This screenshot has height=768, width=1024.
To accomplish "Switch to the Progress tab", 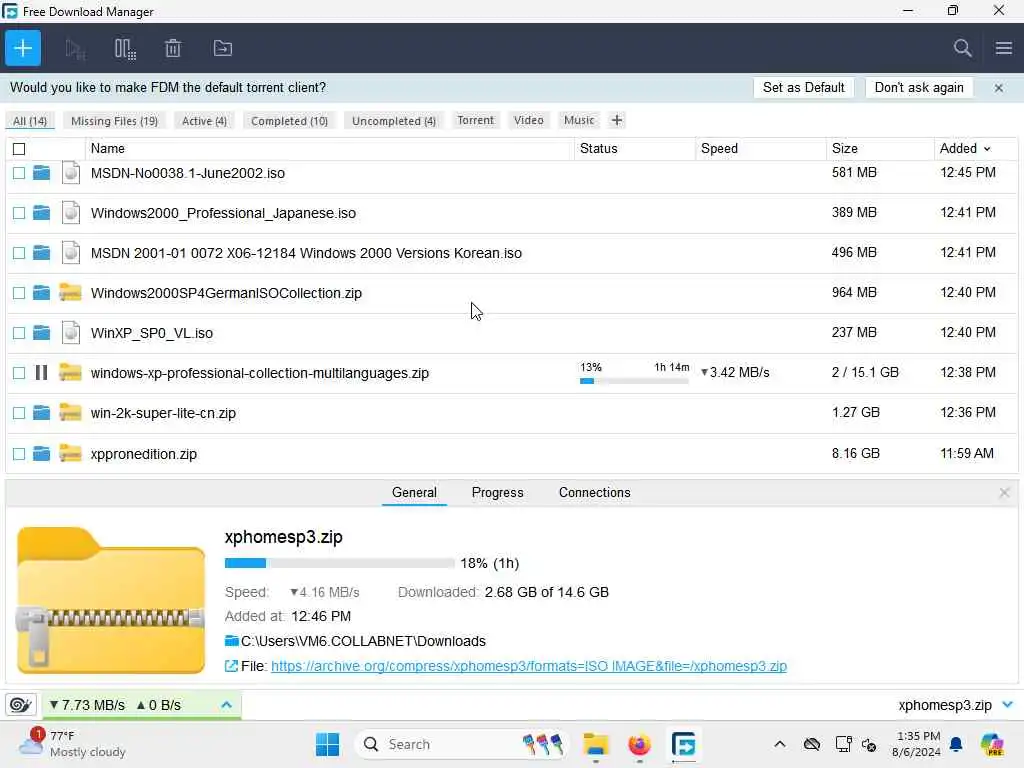I will coord(498,492).
